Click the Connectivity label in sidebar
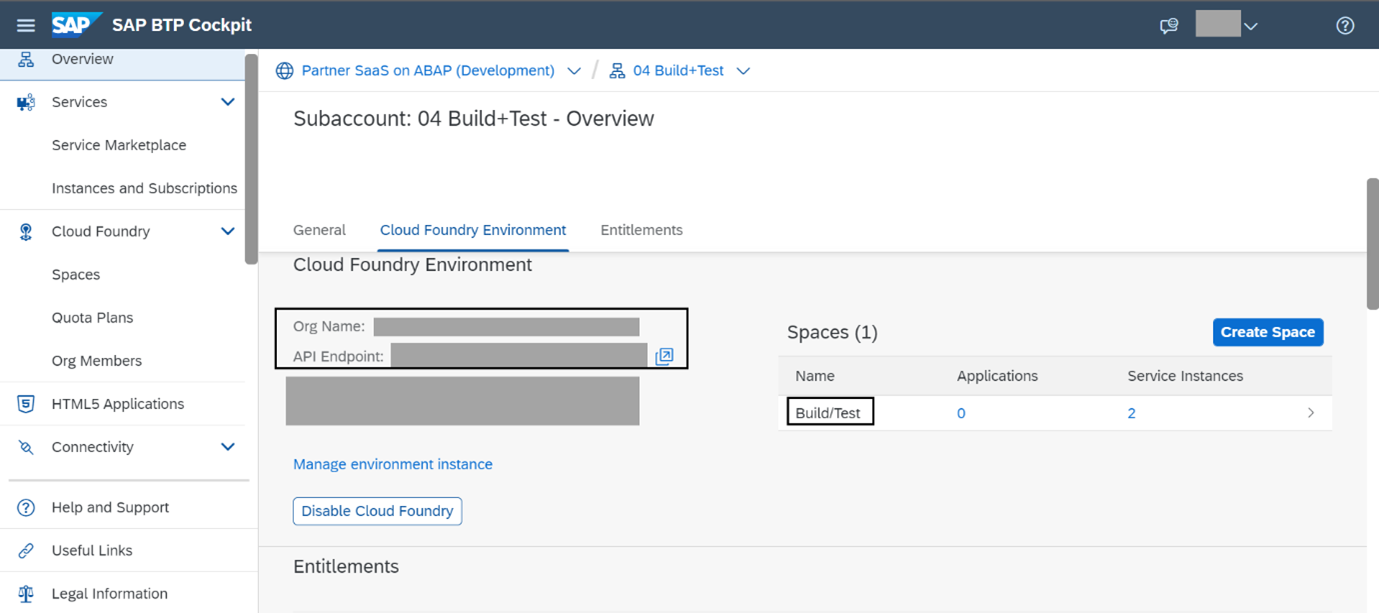Image resolution: width=1379 pixels, height=613 pixels. tap(92, 447)
